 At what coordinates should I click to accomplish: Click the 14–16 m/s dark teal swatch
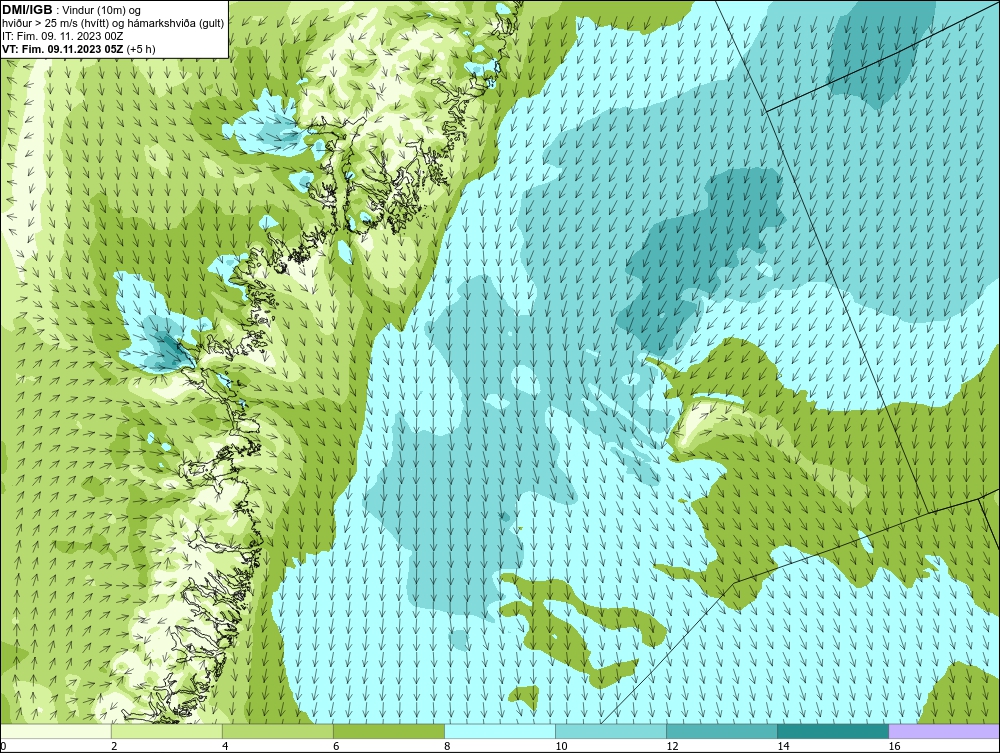833,731
